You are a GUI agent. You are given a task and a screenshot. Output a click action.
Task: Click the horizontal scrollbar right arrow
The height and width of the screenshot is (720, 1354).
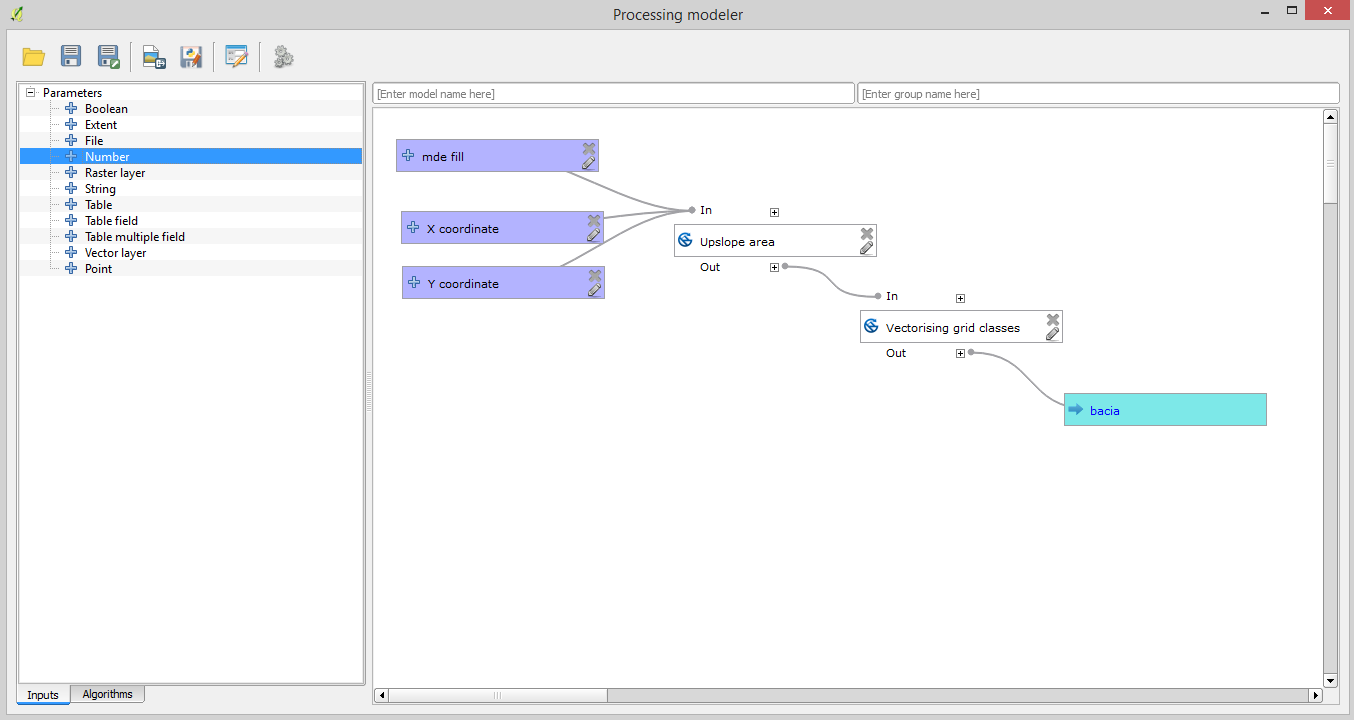(x=1315, y=695)
